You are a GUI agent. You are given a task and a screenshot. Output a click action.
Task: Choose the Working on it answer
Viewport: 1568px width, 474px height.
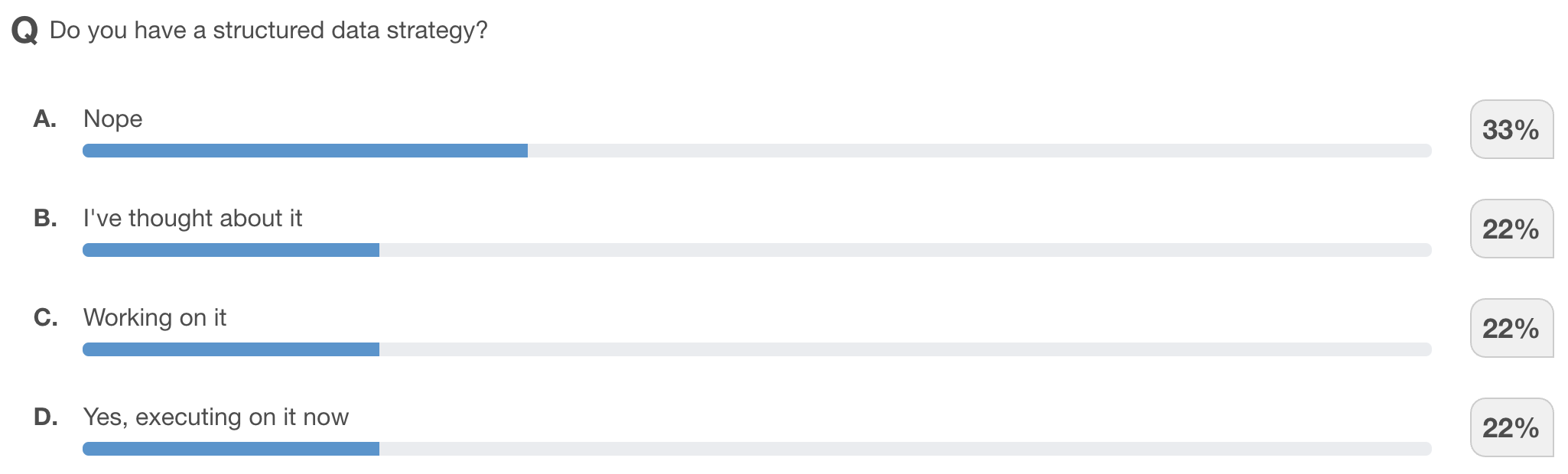[155, 318]
